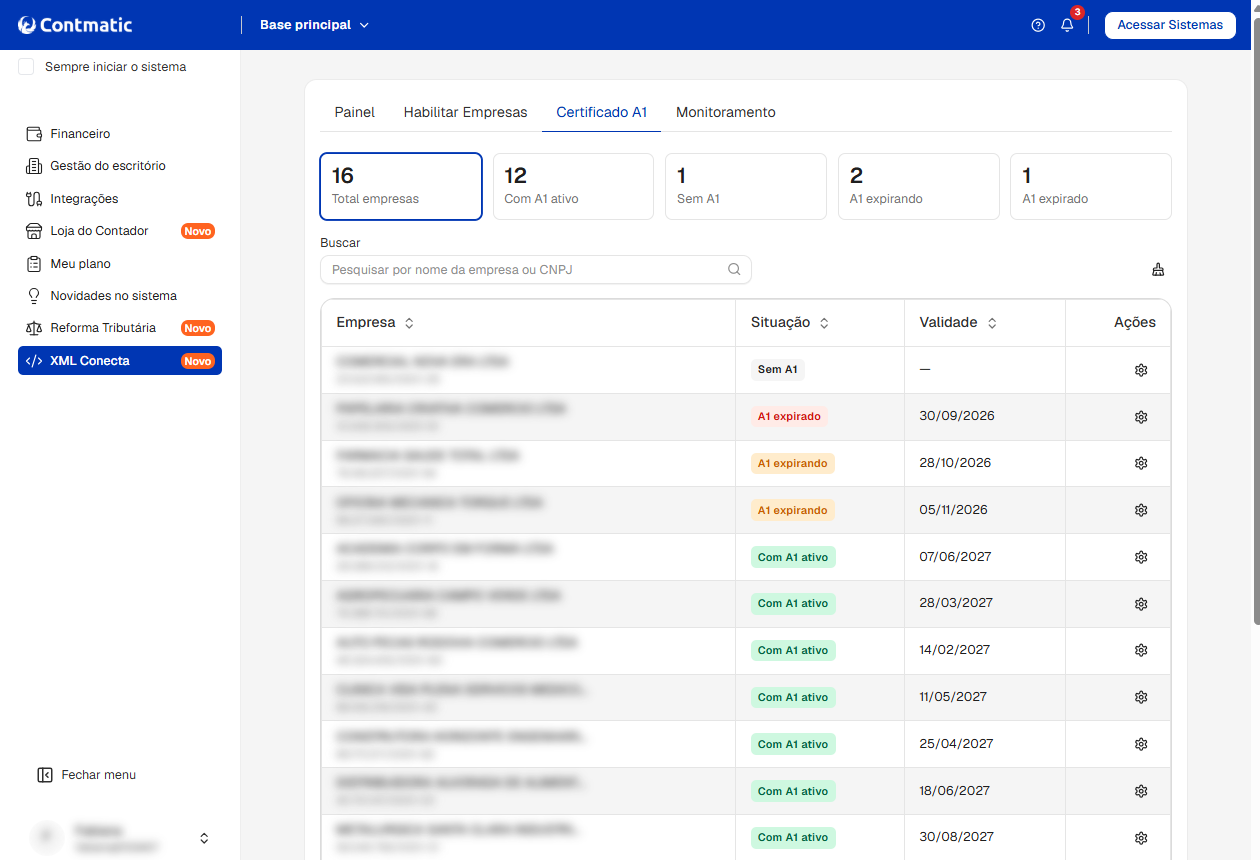Click the Sem A1 status badge
Viewport: 1260px width, 860px height.
pos(777,369)
